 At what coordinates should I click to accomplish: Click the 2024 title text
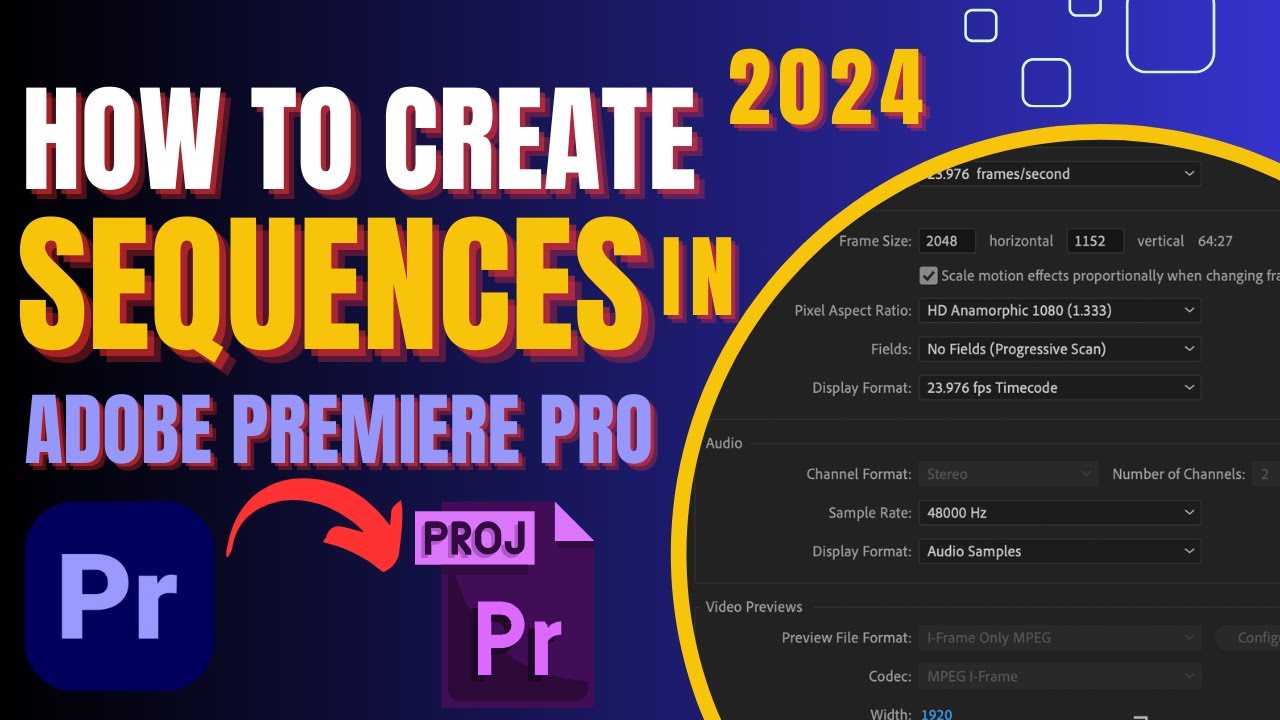(x=826, y=89)
